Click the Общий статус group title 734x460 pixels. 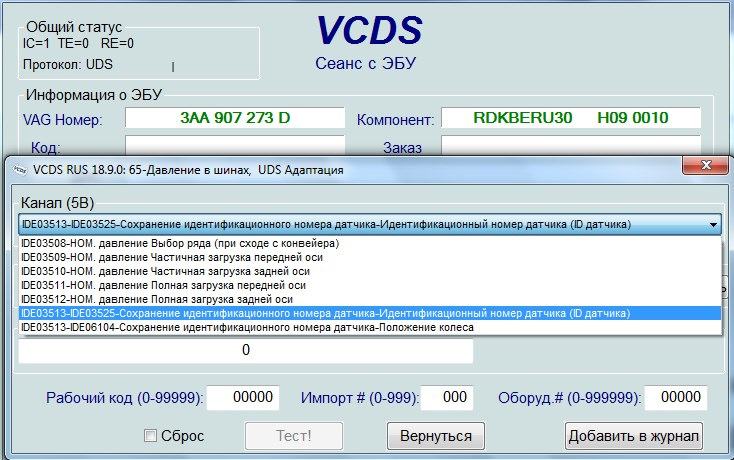click(74, 27)
